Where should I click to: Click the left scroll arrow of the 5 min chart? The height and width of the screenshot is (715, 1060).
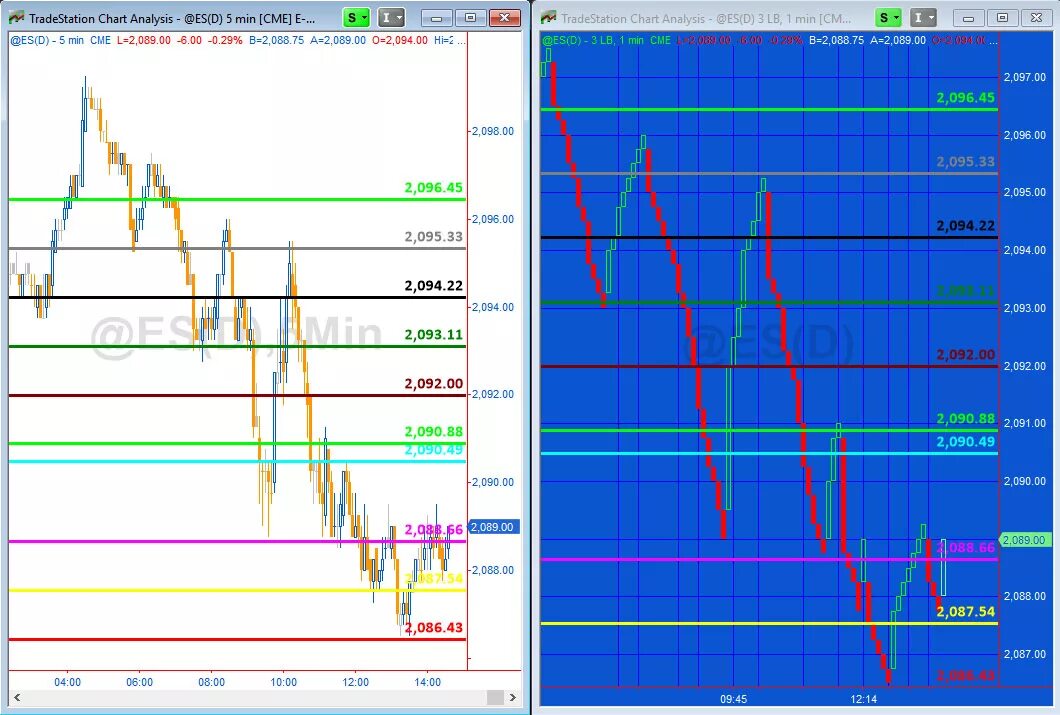tap(17, 697)
